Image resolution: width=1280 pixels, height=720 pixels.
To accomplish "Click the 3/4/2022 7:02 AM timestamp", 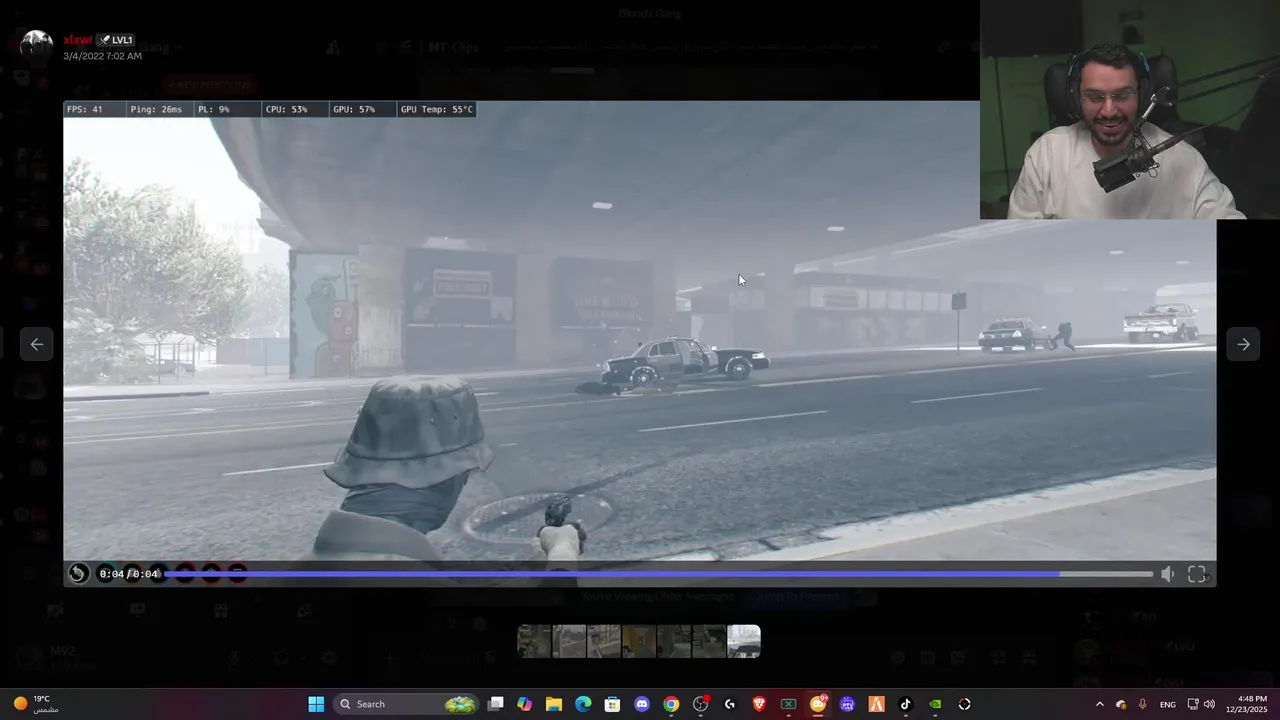I will pyautogui.click(x=102, y=56).
